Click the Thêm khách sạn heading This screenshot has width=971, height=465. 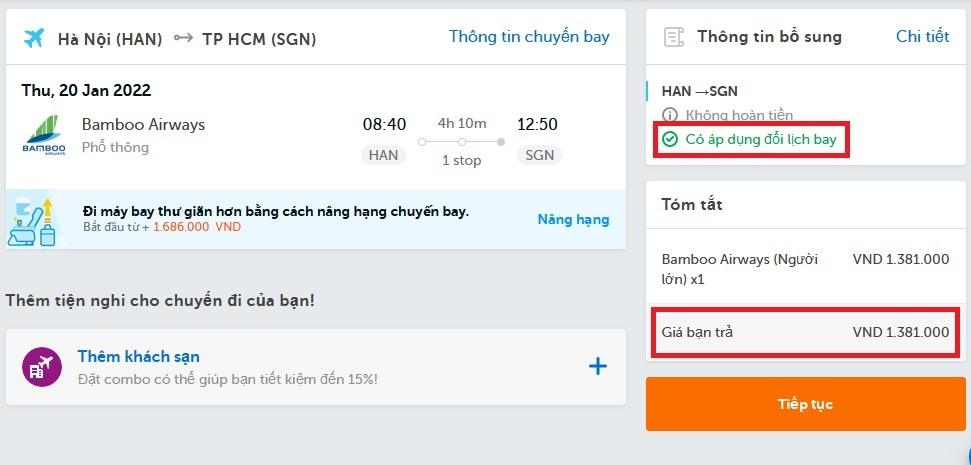click(138, 357)
